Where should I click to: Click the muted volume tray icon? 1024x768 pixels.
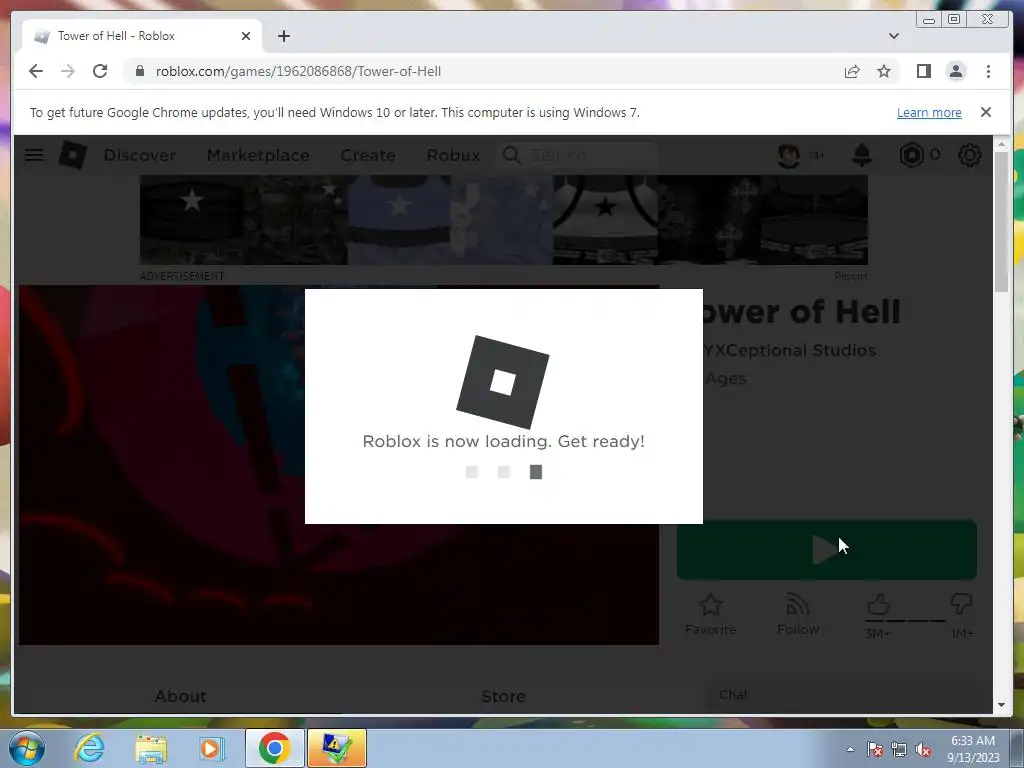[923, 749]
